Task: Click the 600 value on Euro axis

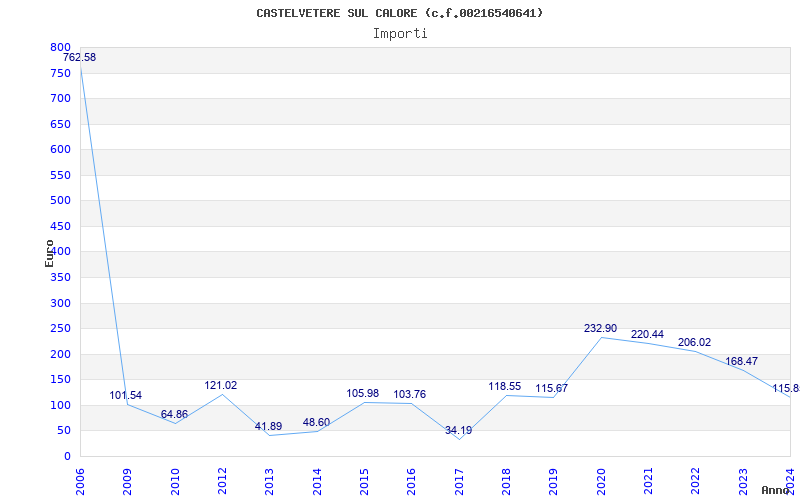Action: click(x=60, y=149)
